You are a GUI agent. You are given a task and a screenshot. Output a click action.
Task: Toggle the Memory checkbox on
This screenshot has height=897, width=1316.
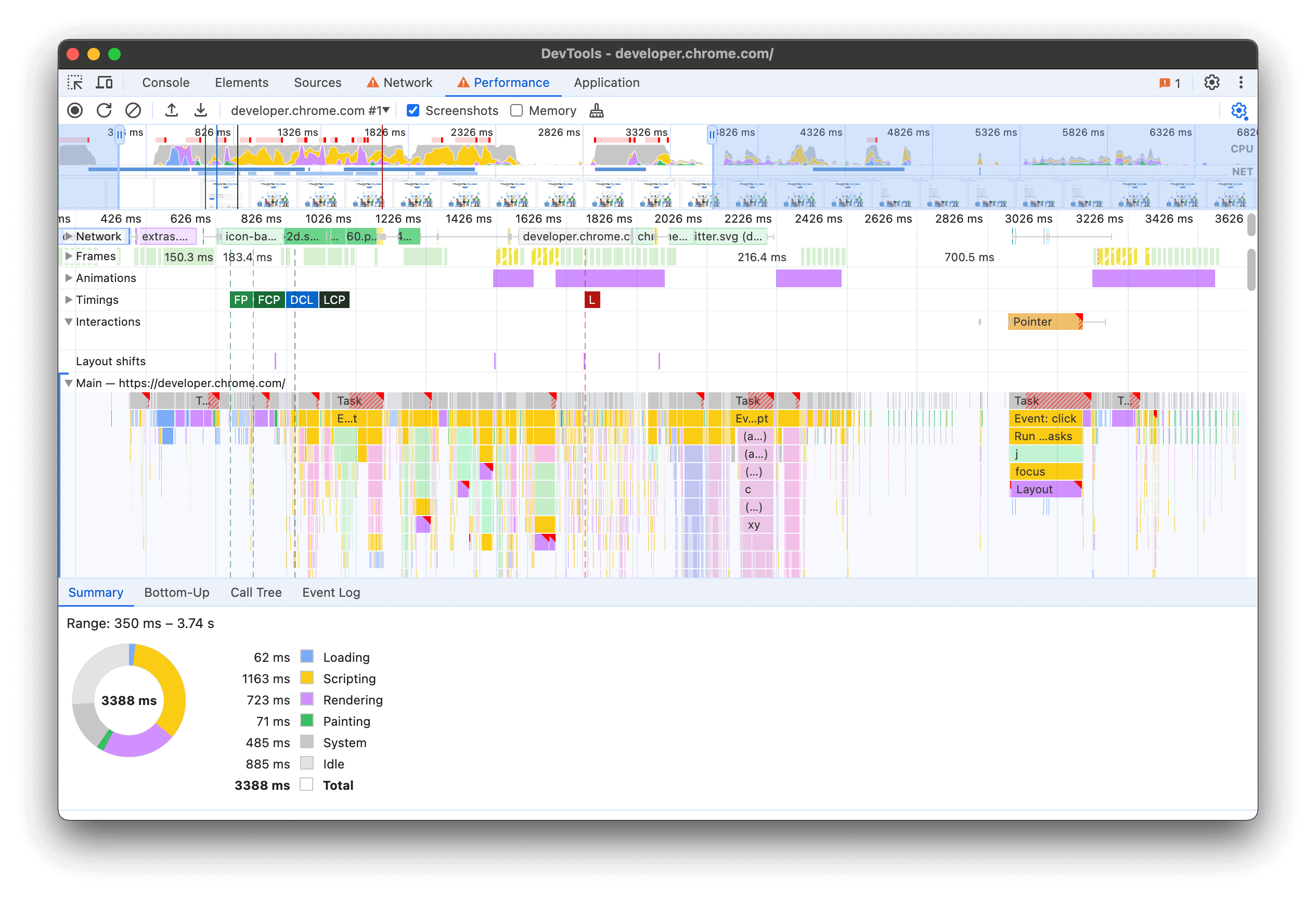(517, 110)
